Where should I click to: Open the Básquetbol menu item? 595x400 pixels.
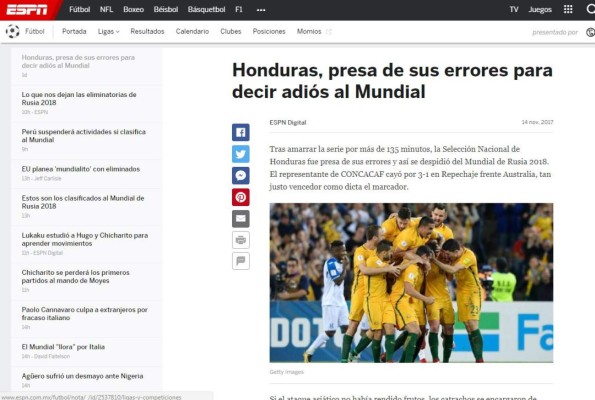pyautogui.click(x=206, y=9)
